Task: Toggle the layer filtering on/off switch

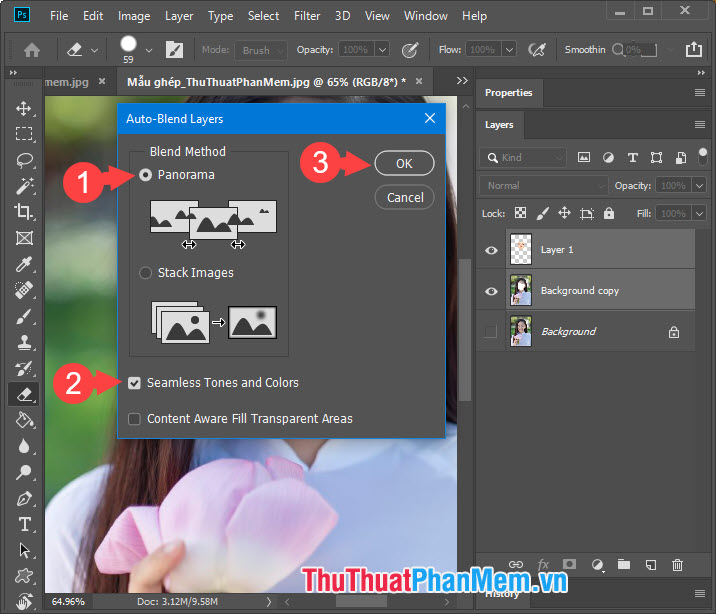Action: [703, 157]
